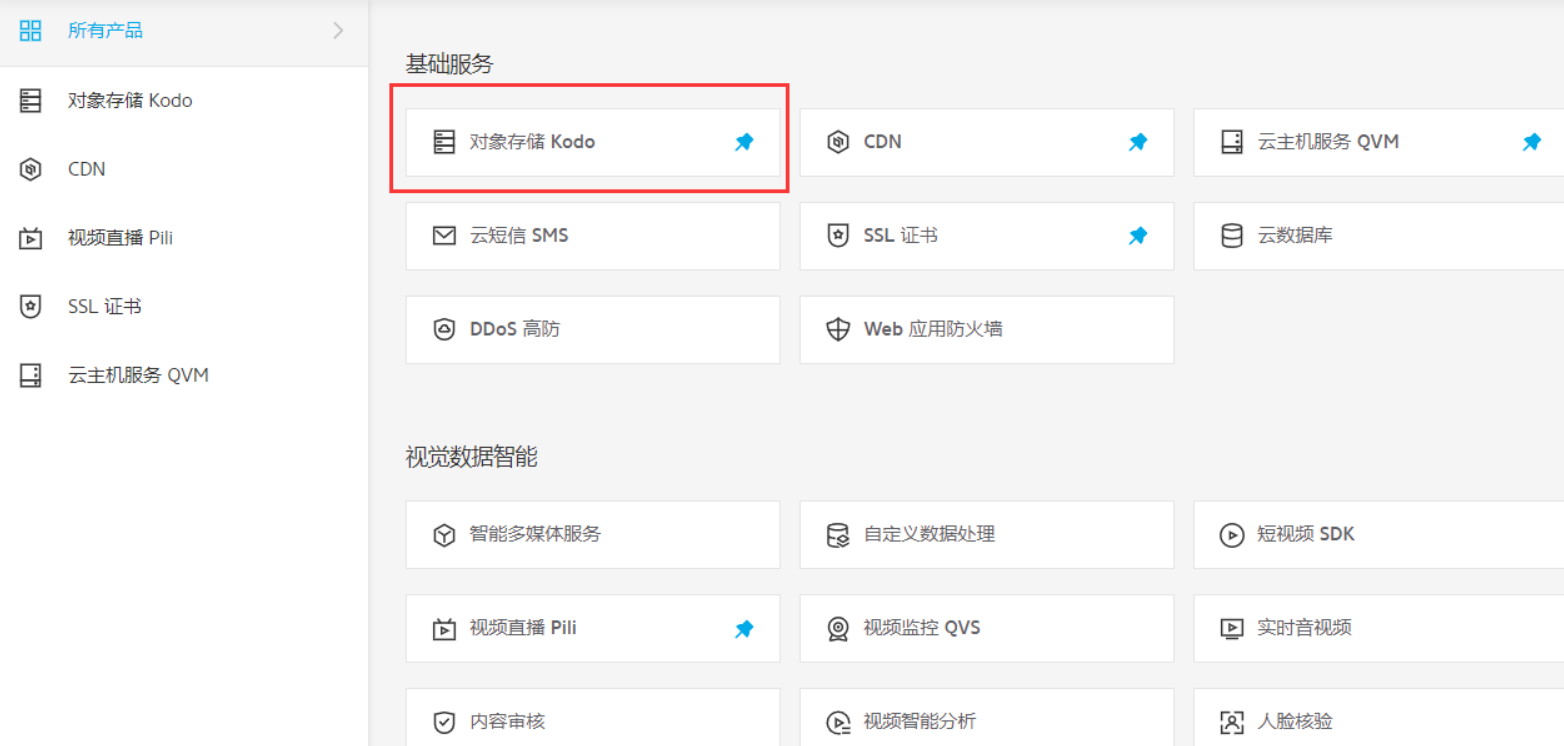Viewport: 1564px width, 746px height.
Task: Click the sidebar 视频直播 Pili TV icon
Action: click(x=31, y=238)
